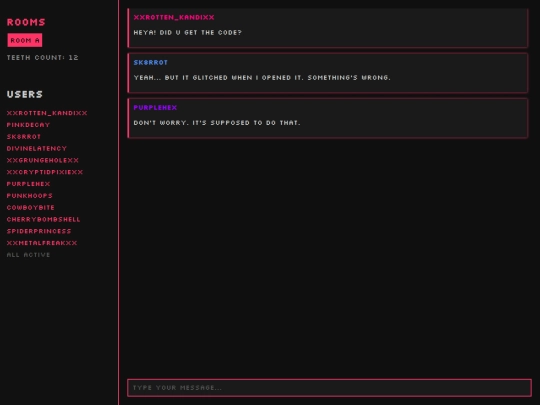Screen dimensions: 540x405
Task: Select xxGrungeHolexx user entry
Action: coord(43,160)
